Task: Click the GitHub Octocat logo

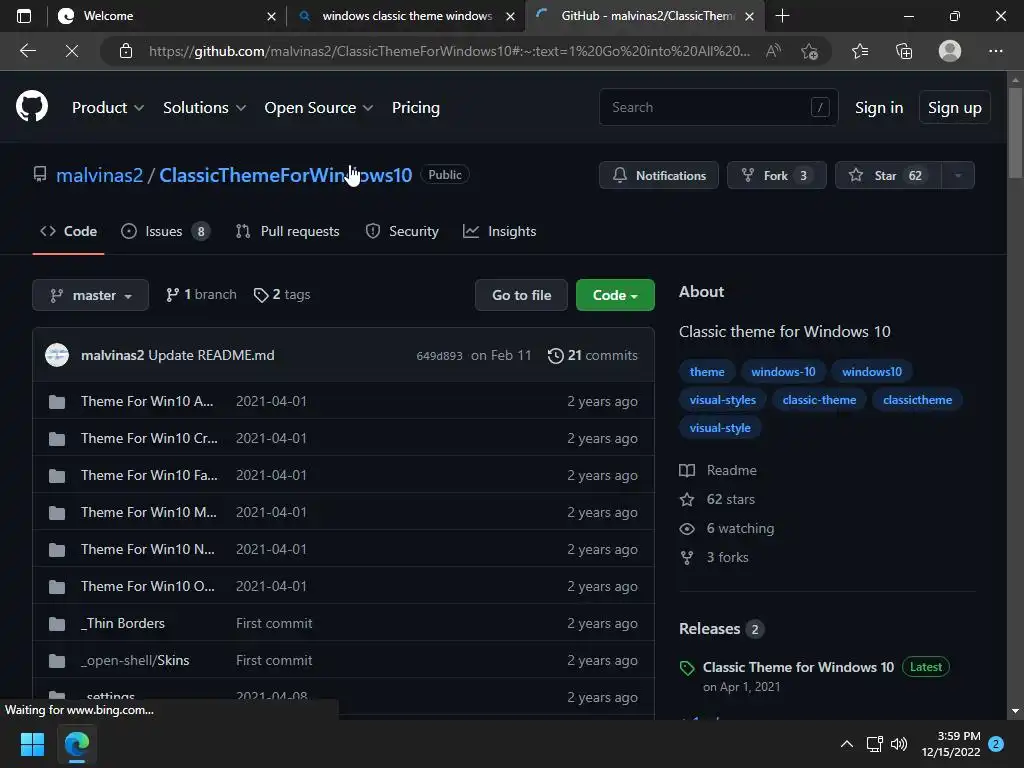Action: coord(31,106)
